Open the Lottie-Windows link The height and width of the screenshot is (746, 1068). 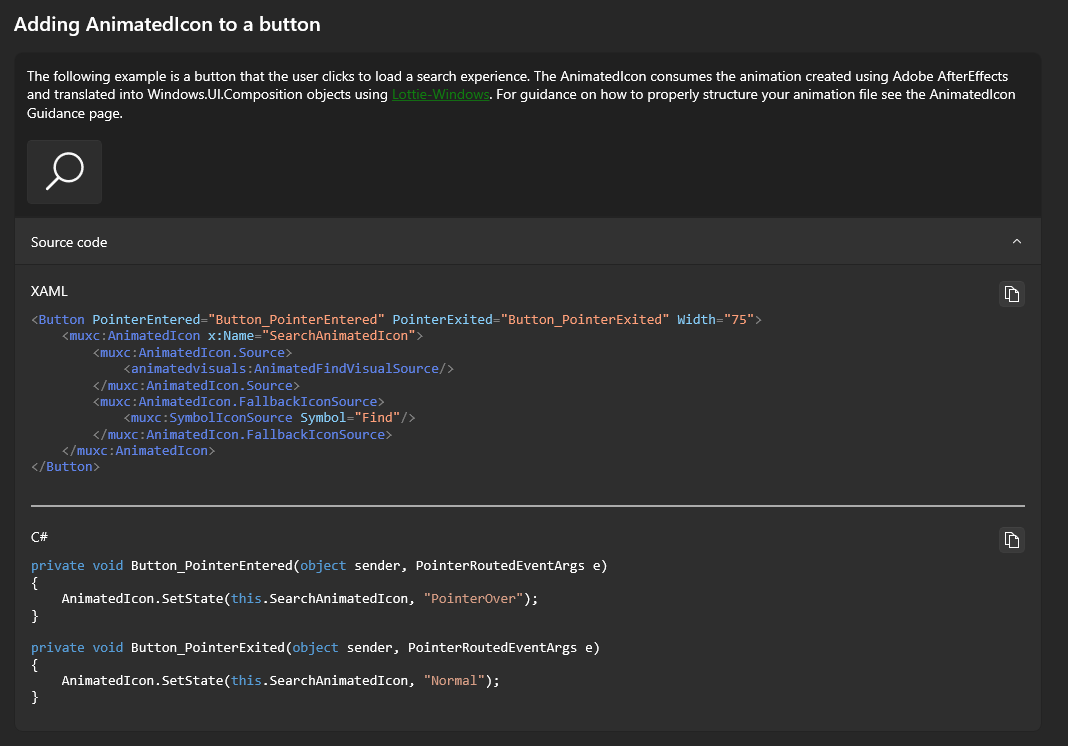pos(440,94)
